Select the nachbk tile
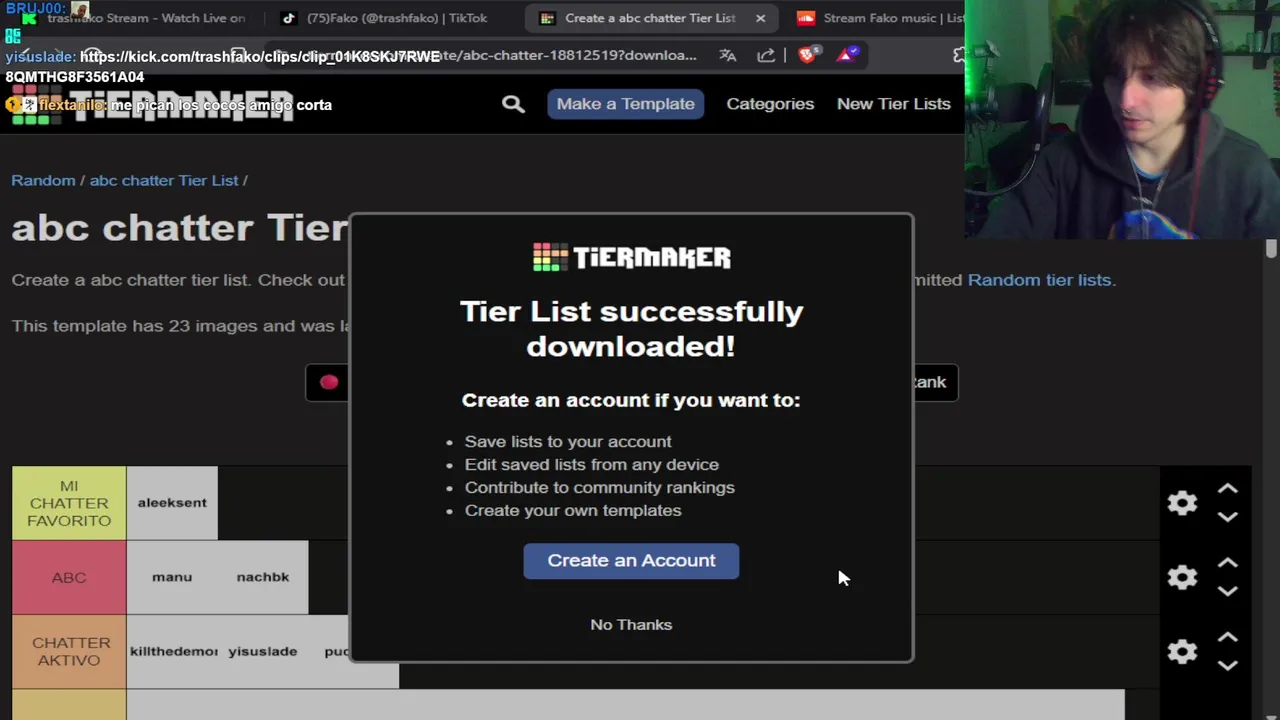Image resolution: width=1280 pixels, height=720 pixels. coord(263,577)
